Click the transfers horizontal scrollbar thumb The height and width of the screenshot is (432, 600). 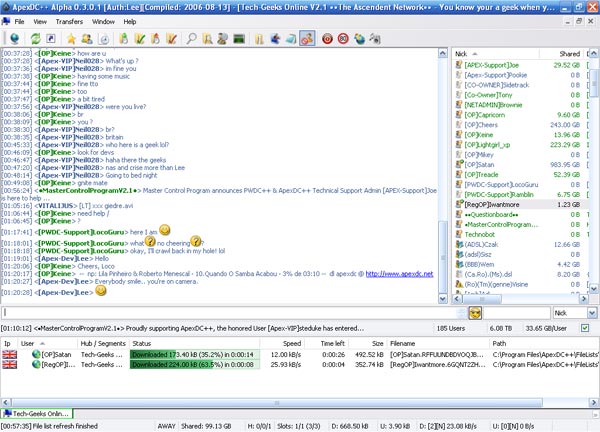[277, 403]
